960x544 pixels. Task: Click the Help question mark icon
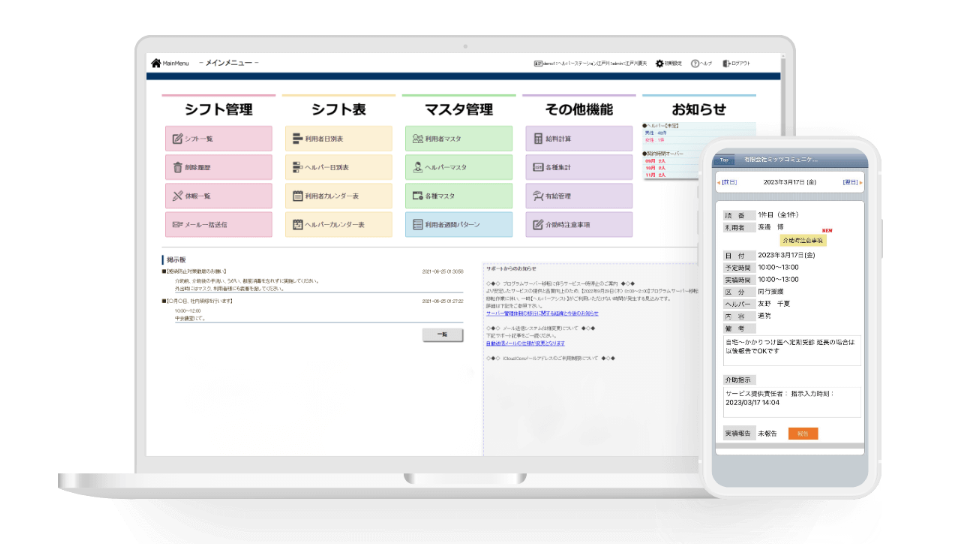coord(695,63)
